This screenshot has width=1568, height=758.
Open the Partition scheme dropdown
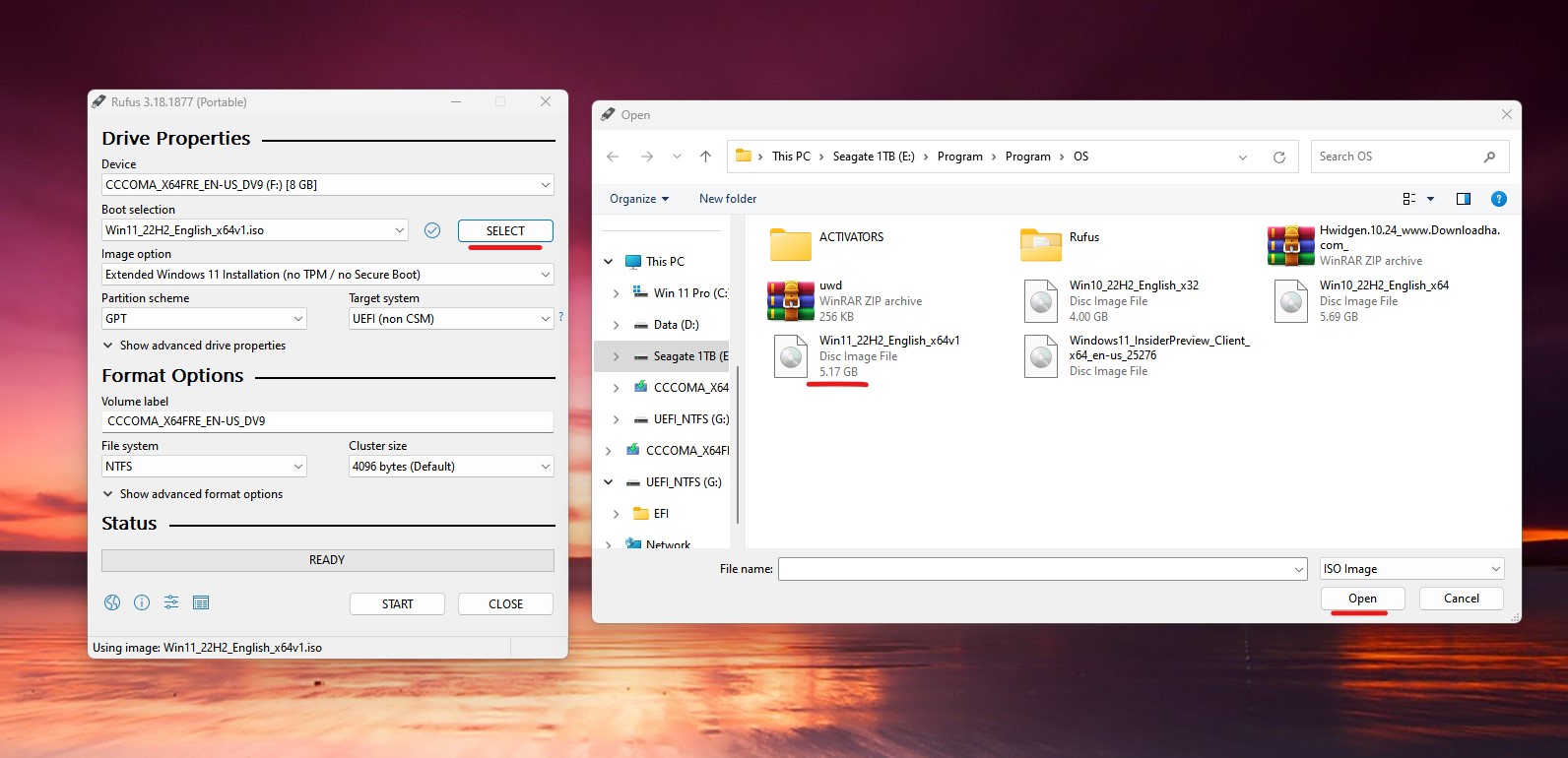pos(204,319)
